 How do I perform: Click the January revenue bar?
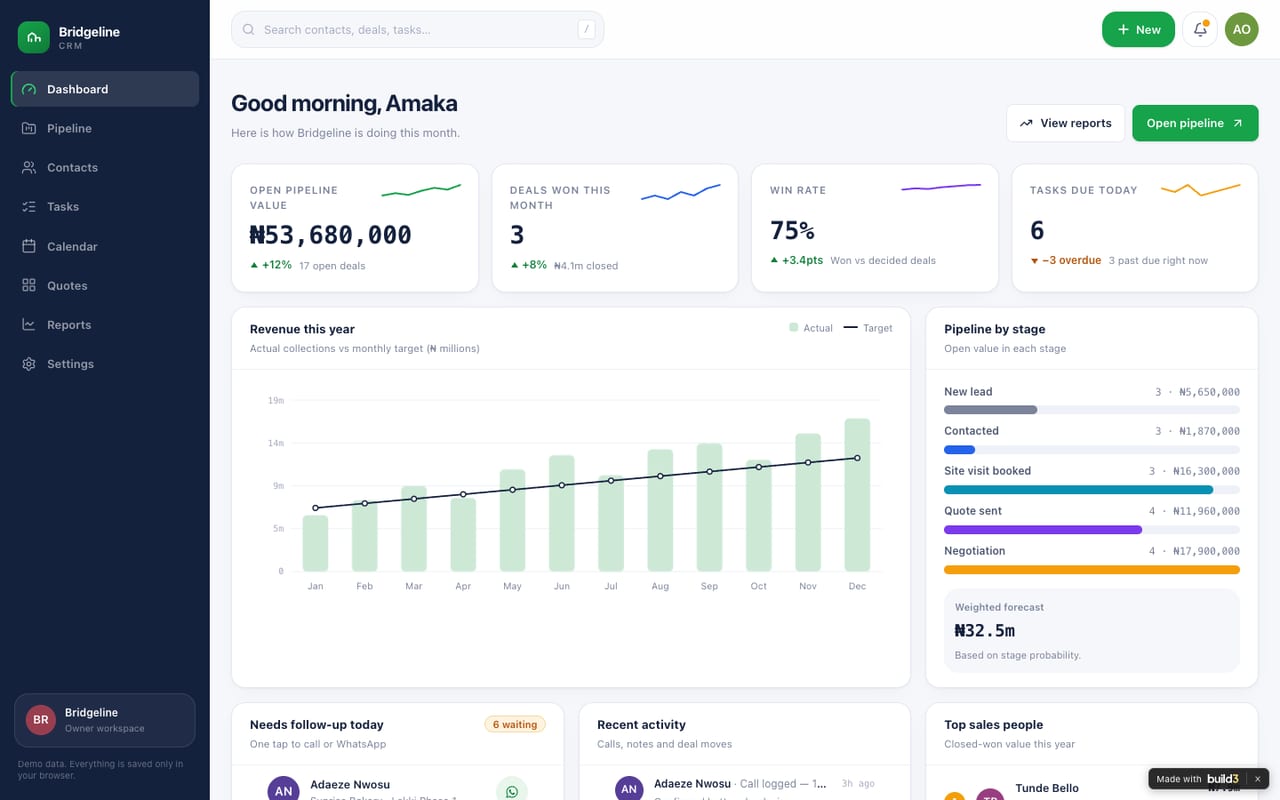pyautogui.click(x=315, y=543)
